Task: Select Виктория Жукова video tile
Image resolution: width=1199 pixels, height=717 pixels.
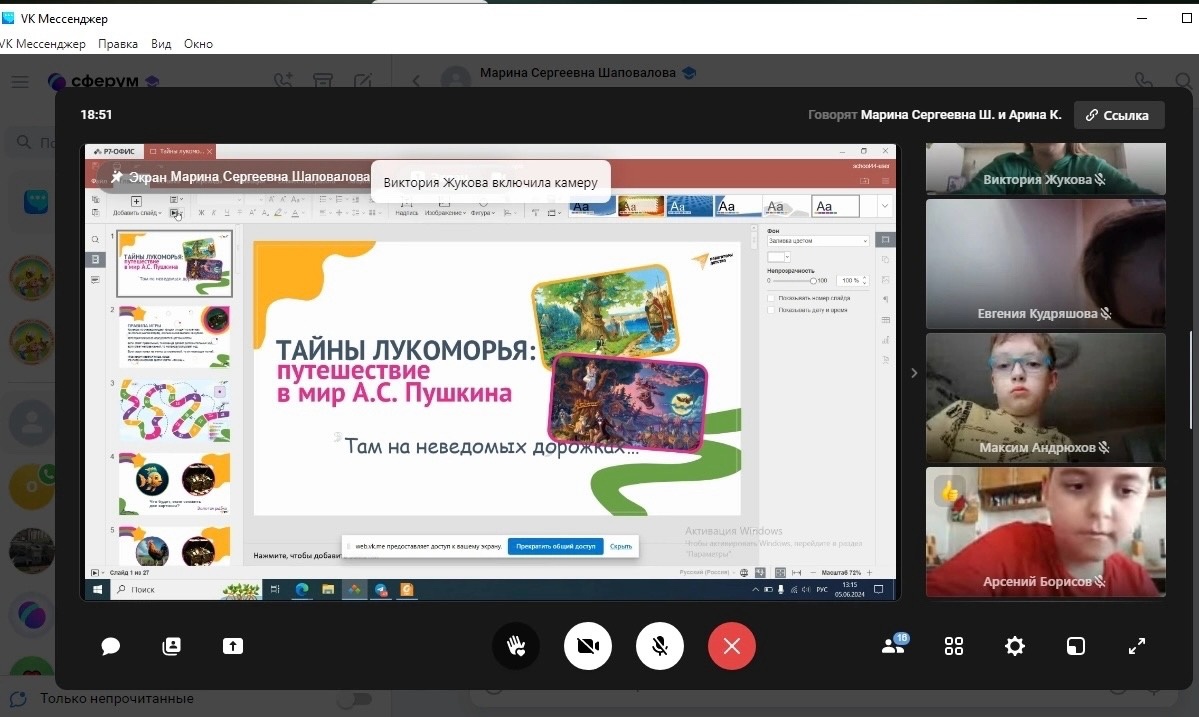Action: click(x=1045, y=169)
